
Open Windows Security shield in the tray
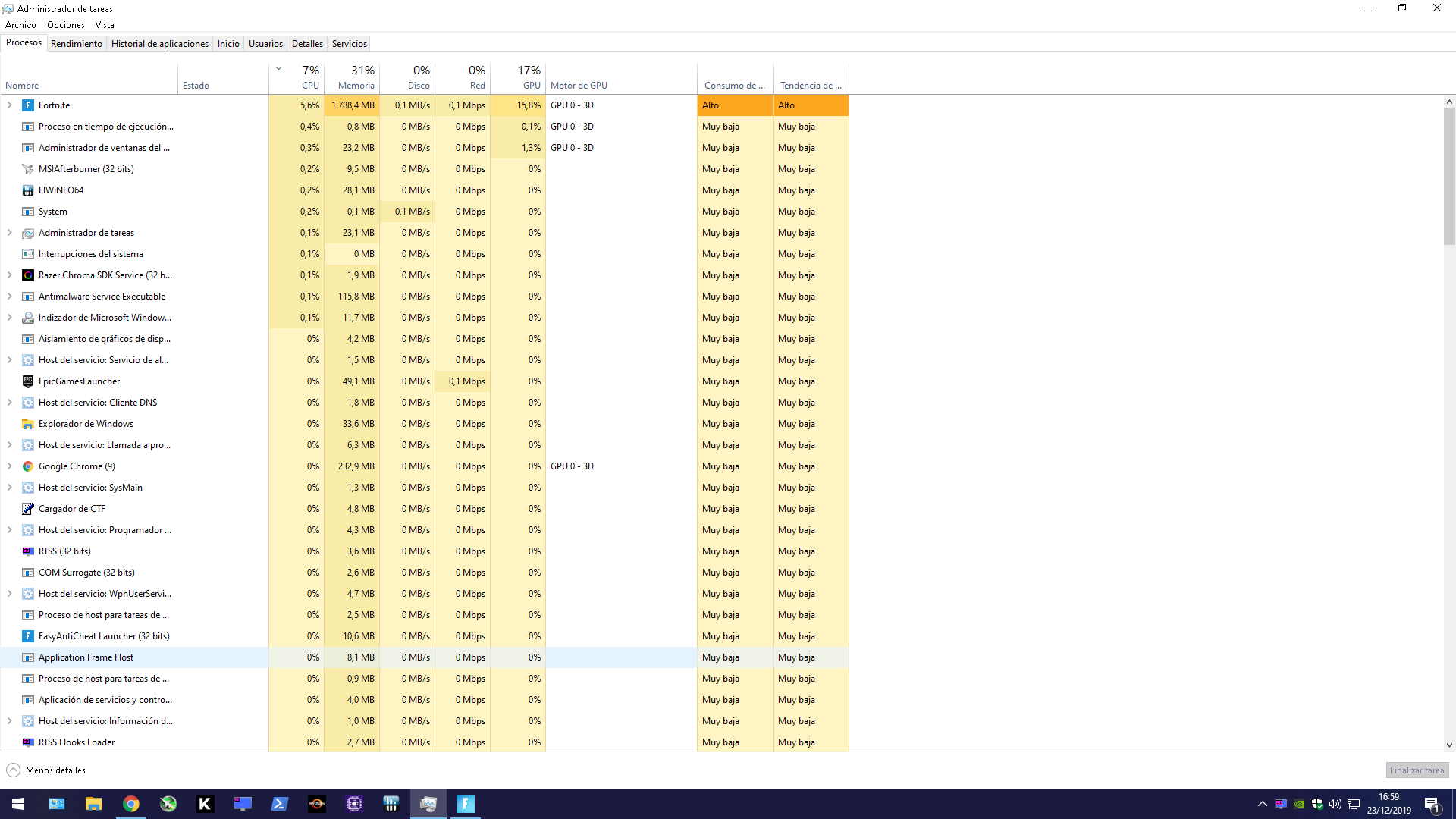pos(1317,804)
